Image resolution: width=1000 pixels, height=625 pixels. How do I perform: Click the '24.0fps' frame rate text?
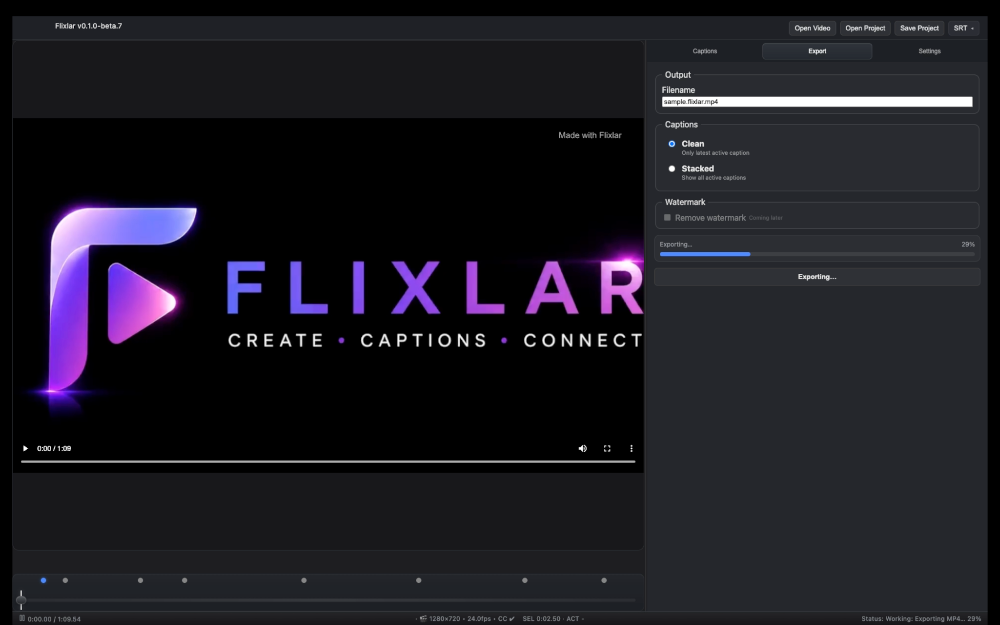click(479, 619)
